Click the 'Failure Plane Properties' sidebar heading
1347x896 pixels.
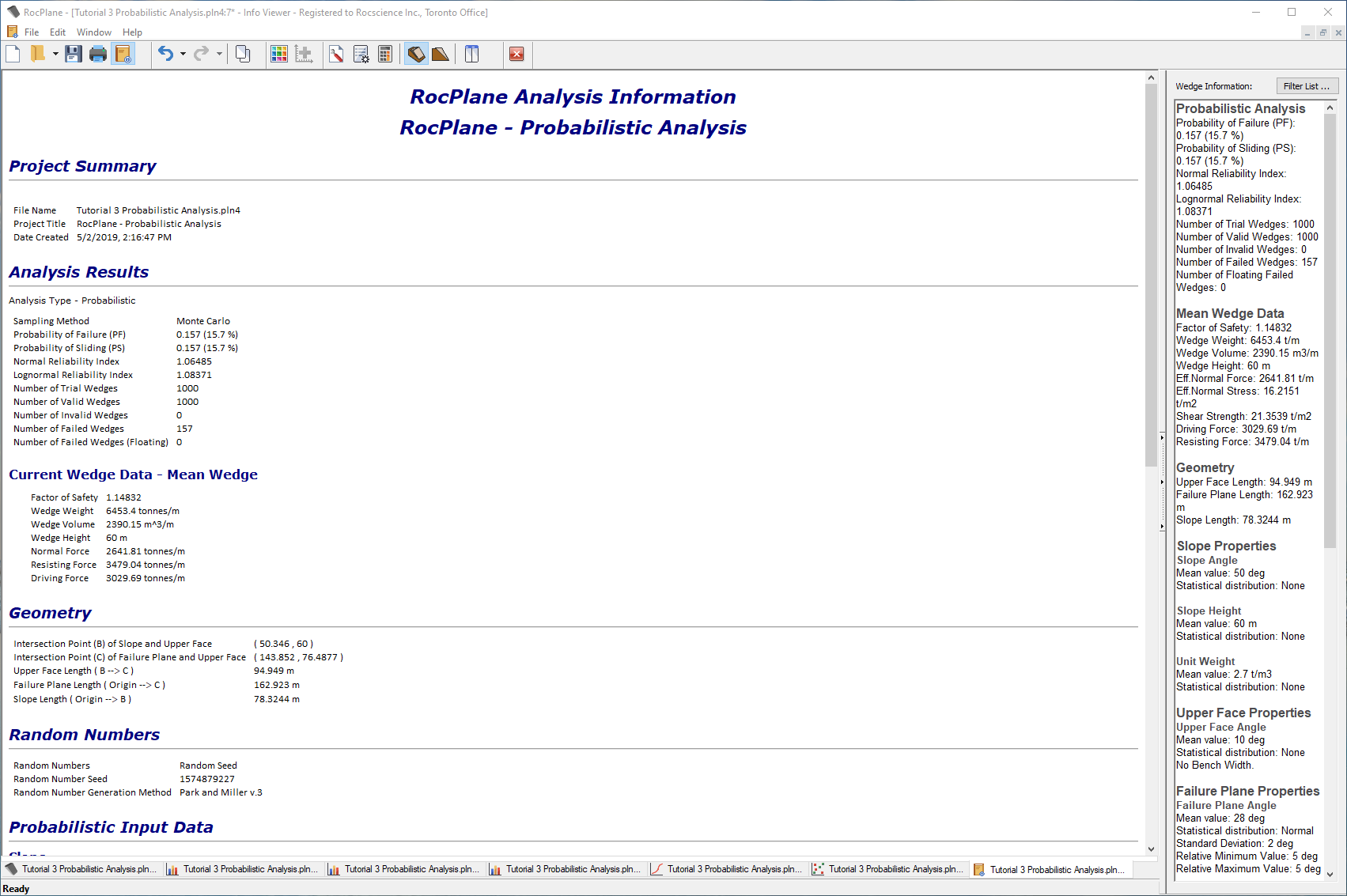[1247, 791]
